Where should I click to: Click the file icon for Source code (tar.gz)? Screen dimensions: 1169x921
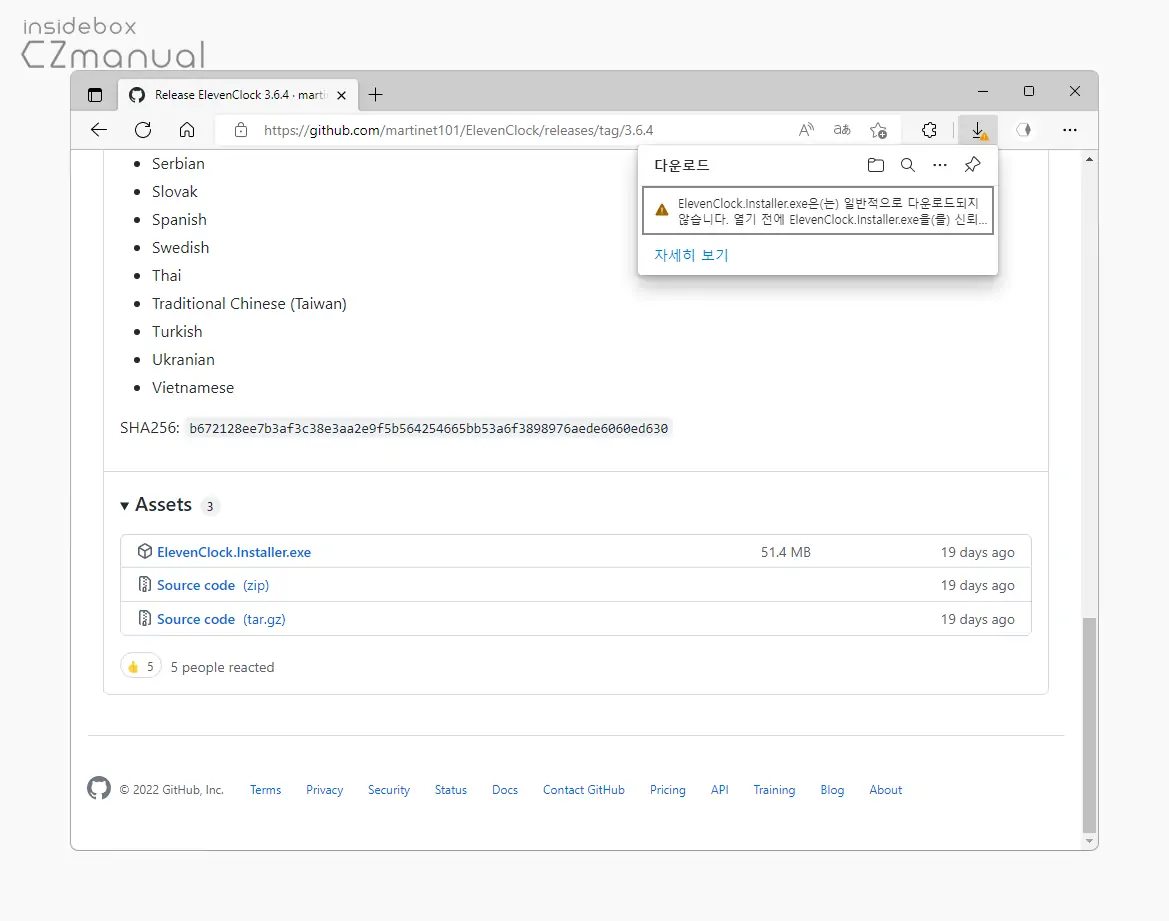(145, 617)
